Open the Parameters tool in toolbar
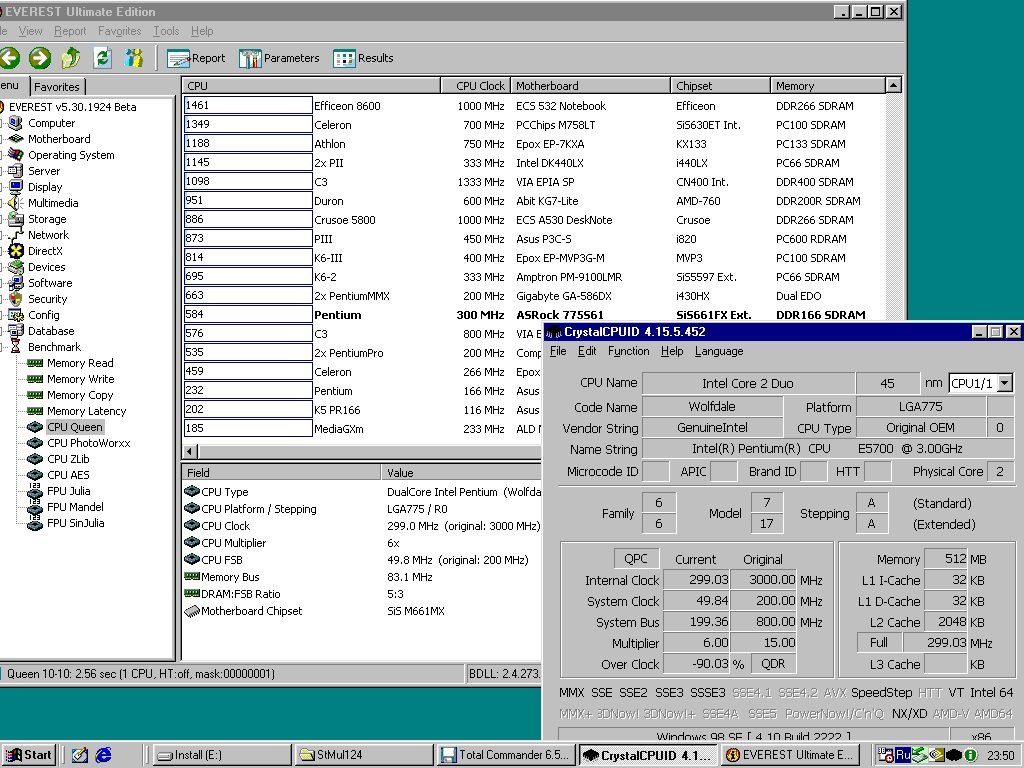Image resolution: width=1024 pixels, height=768 pixels. point(279,58)
